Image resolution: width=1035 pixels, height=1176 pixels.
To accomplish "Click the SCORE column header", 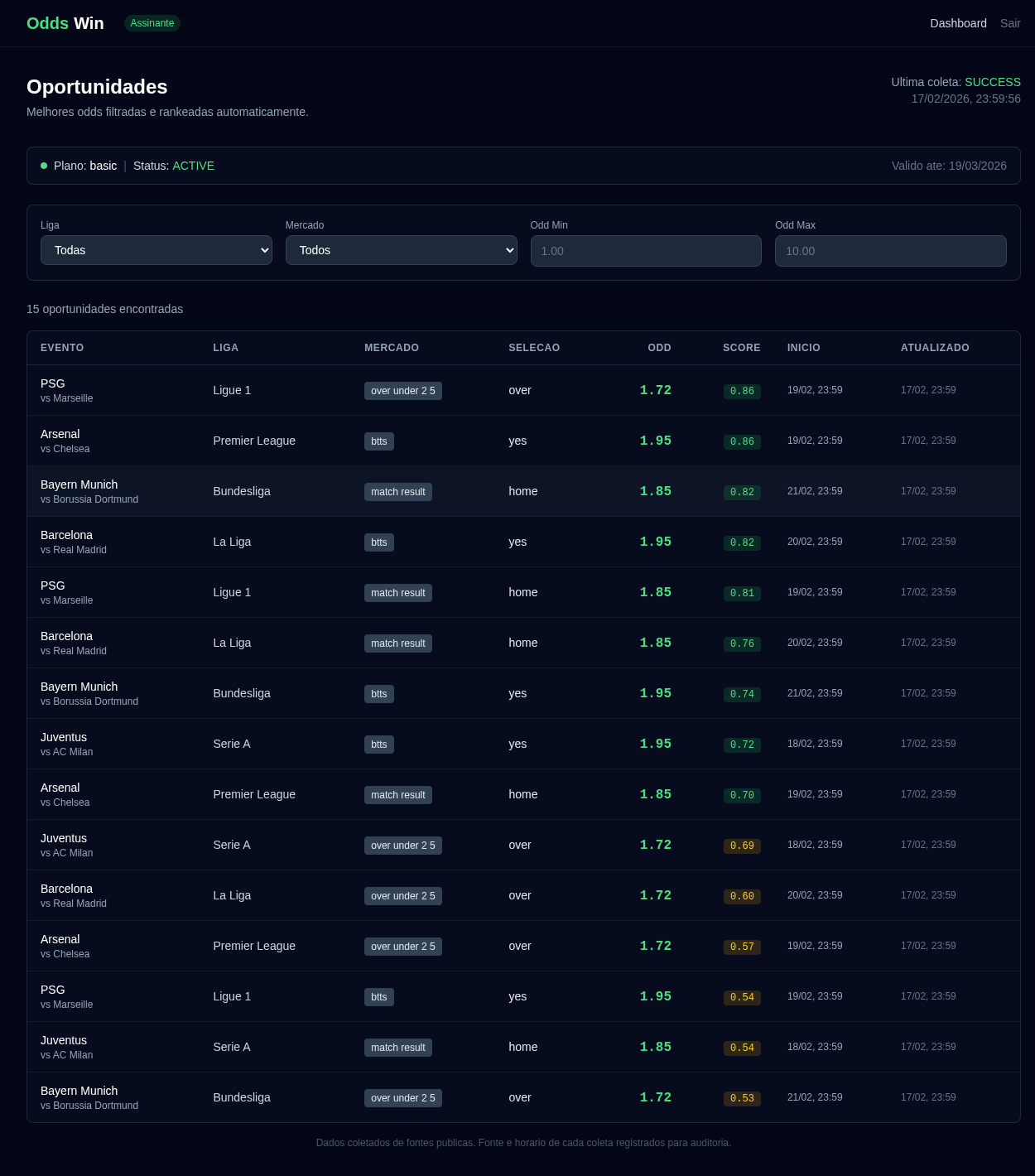I will point(741,348).
